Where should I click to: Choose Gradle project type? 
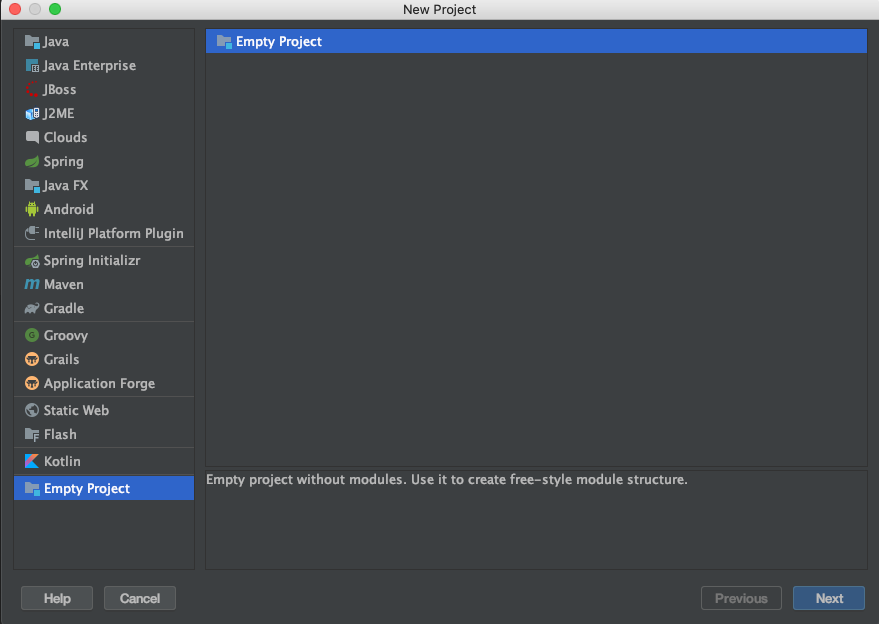pyautogui.click(x=104, y=308)
